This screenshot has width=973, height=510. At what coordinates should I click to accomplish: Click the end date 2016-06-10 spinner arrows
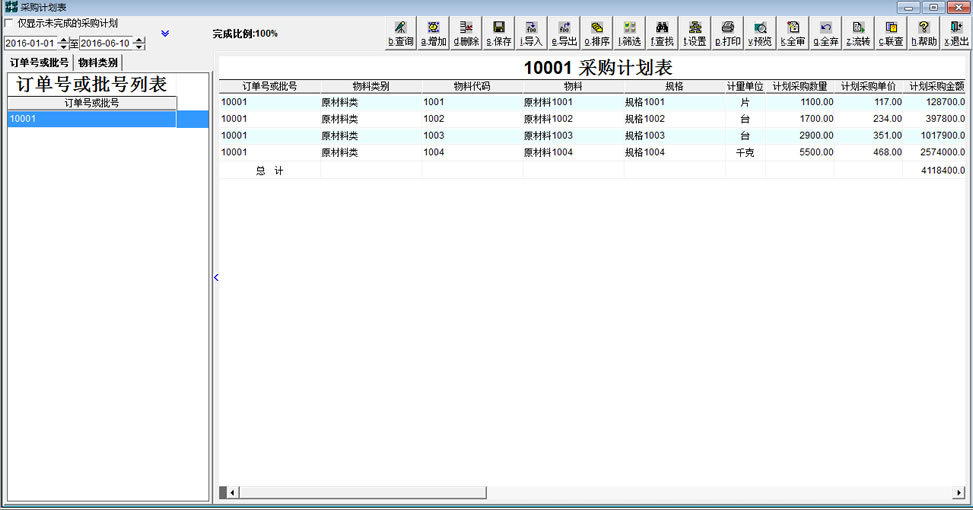139,43
